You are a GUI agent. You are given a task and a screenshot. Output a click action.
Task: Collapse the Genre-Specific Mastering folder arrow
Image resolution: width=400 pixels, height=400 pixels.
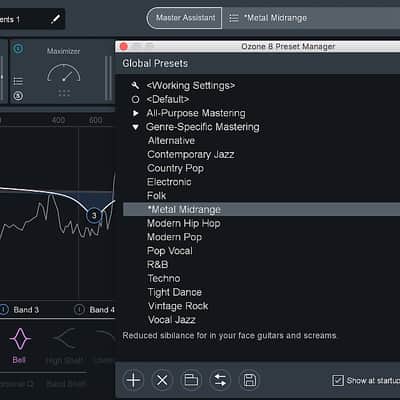click(x=135, y=127)
